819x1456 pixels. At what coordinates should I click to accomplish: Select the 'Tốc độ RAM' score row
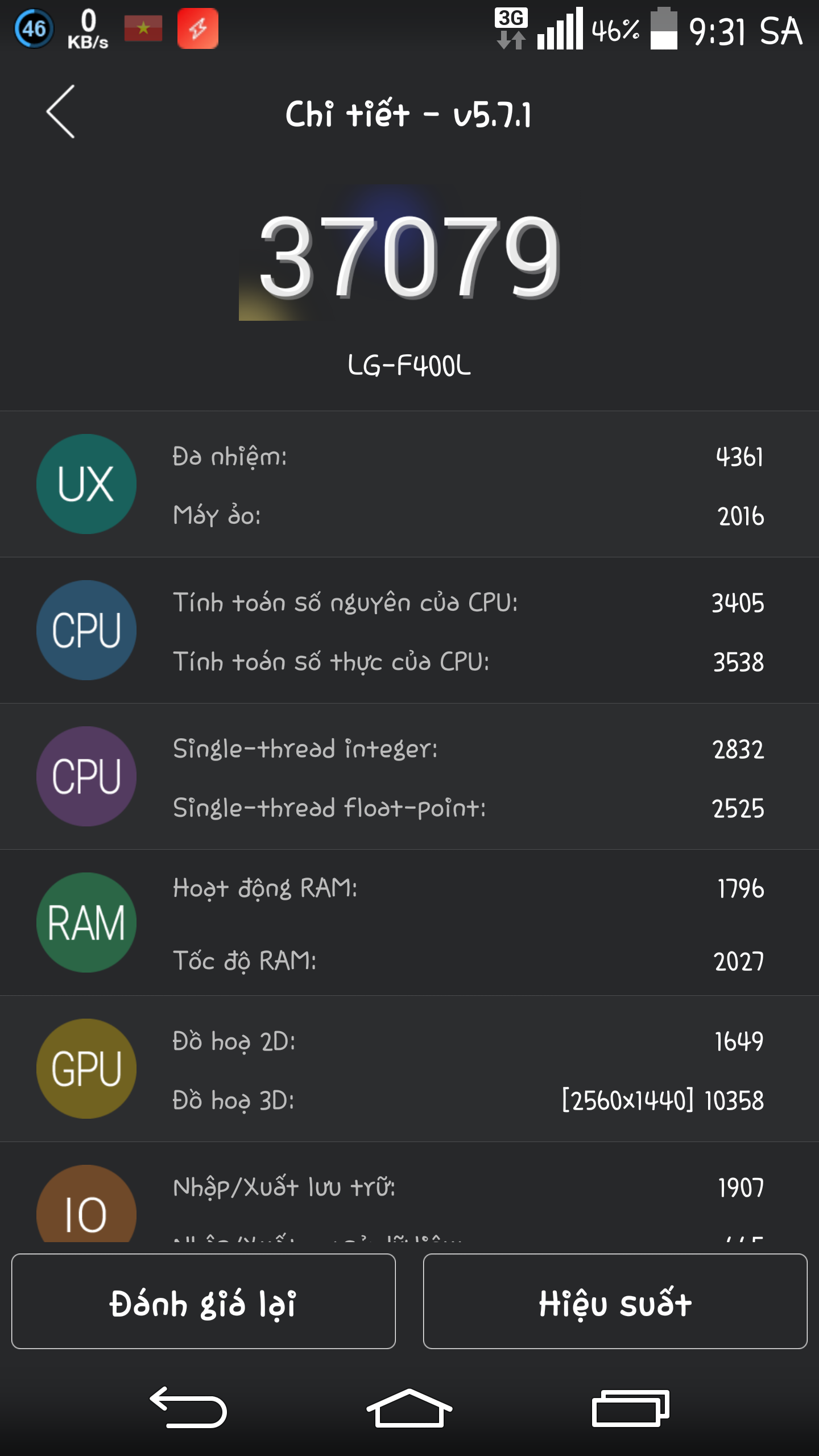click(x=466, y=961)
